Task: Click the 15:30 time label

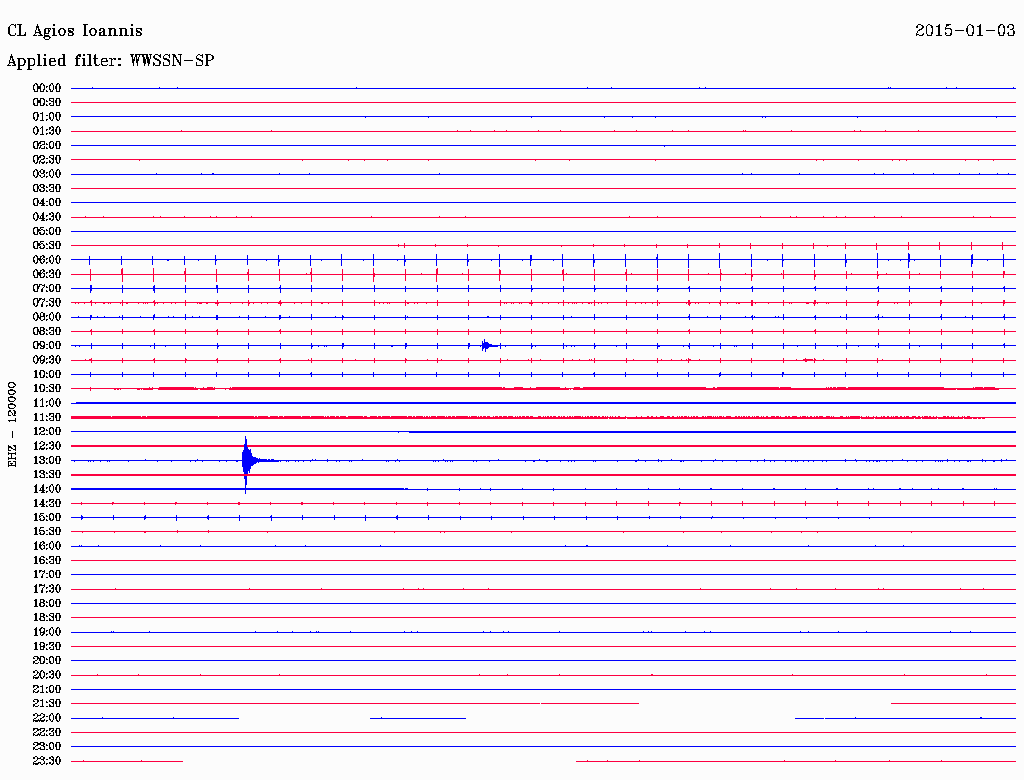Action: [x=47, y=532]
